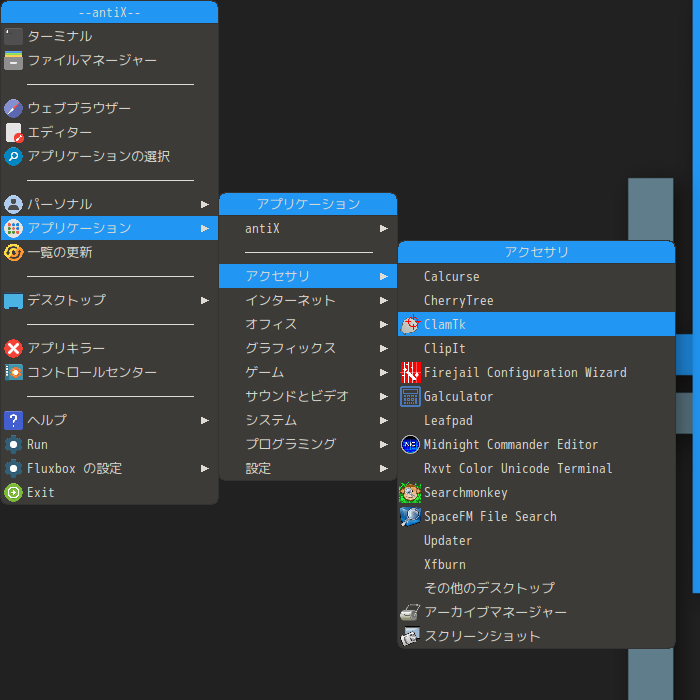
Task: Click the Editor (エディター) notepad icon
Action: click(13, 132)
